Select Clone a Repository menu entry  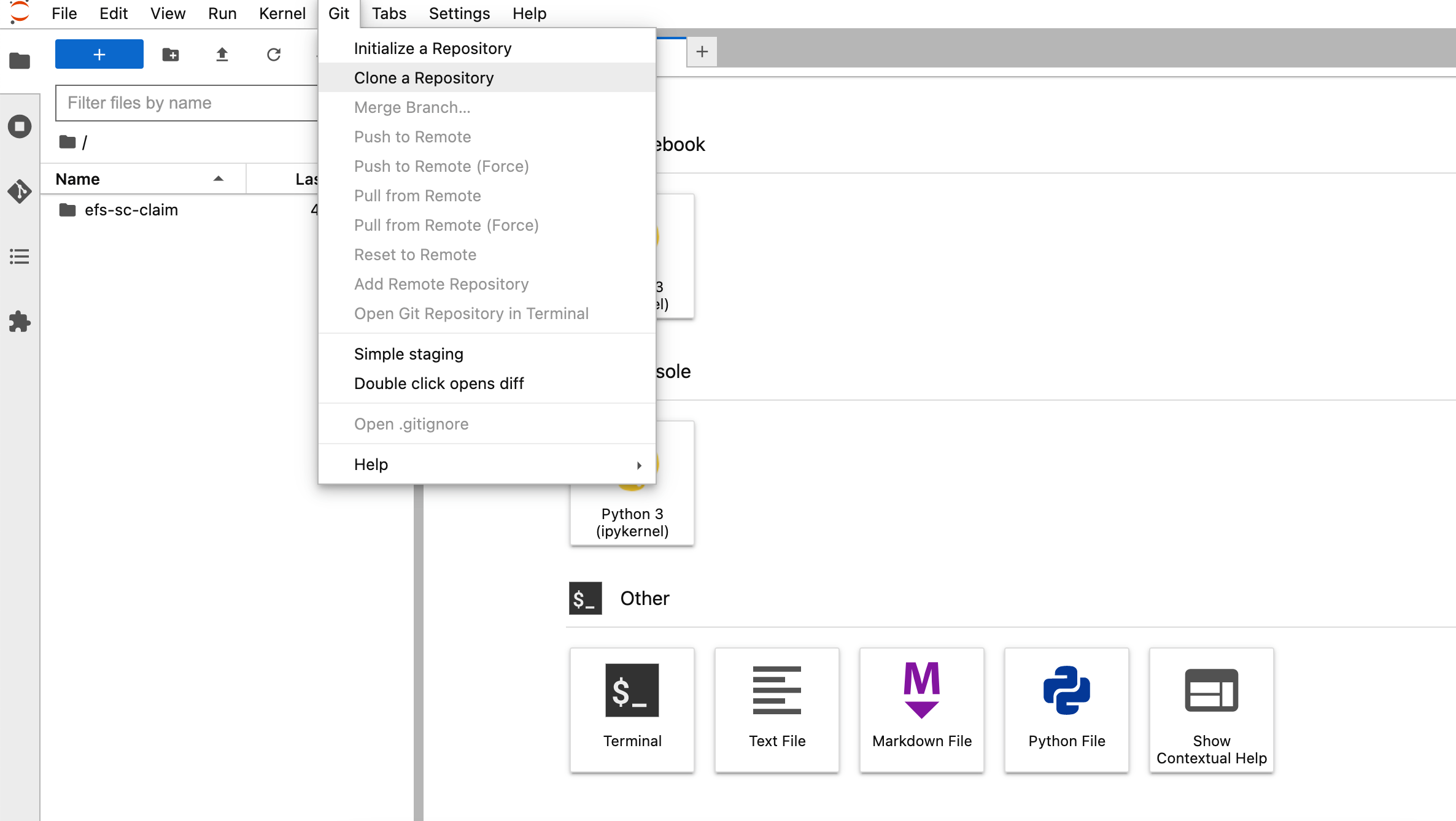tap(424, 78)
